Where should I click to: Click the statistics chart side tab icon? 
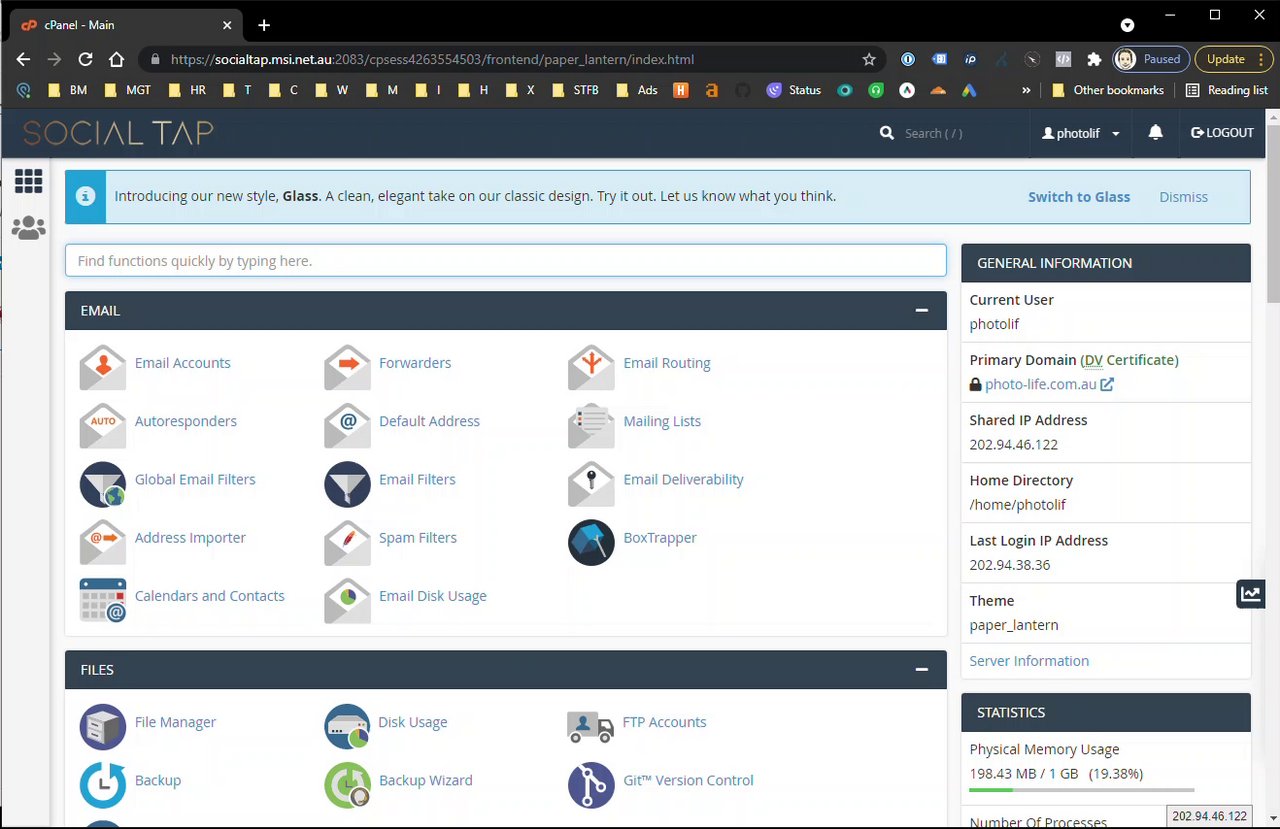[x=1250, y=593]
